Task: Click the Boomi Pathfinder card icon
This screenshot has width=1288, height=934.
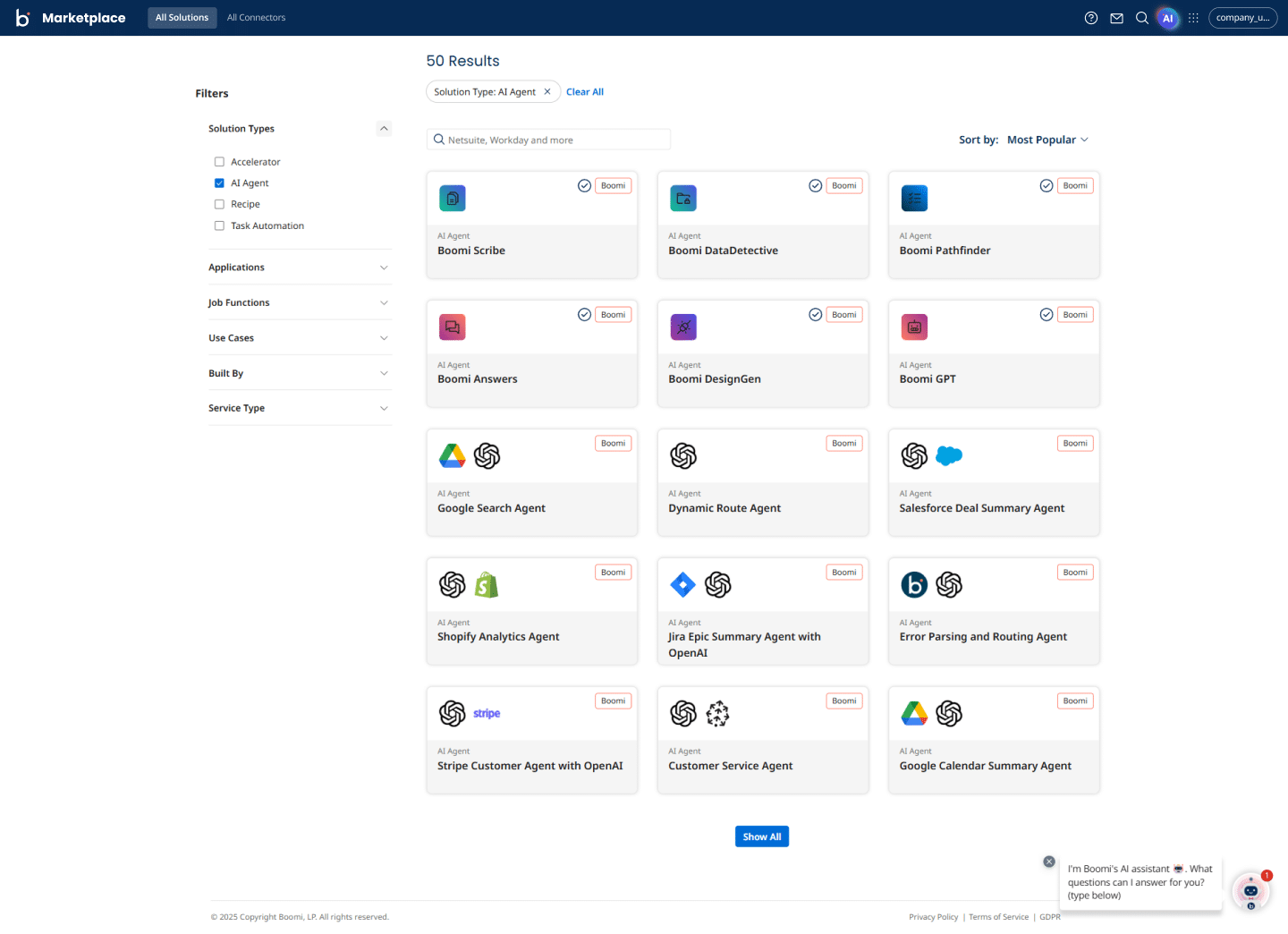Action: point(914,199)
